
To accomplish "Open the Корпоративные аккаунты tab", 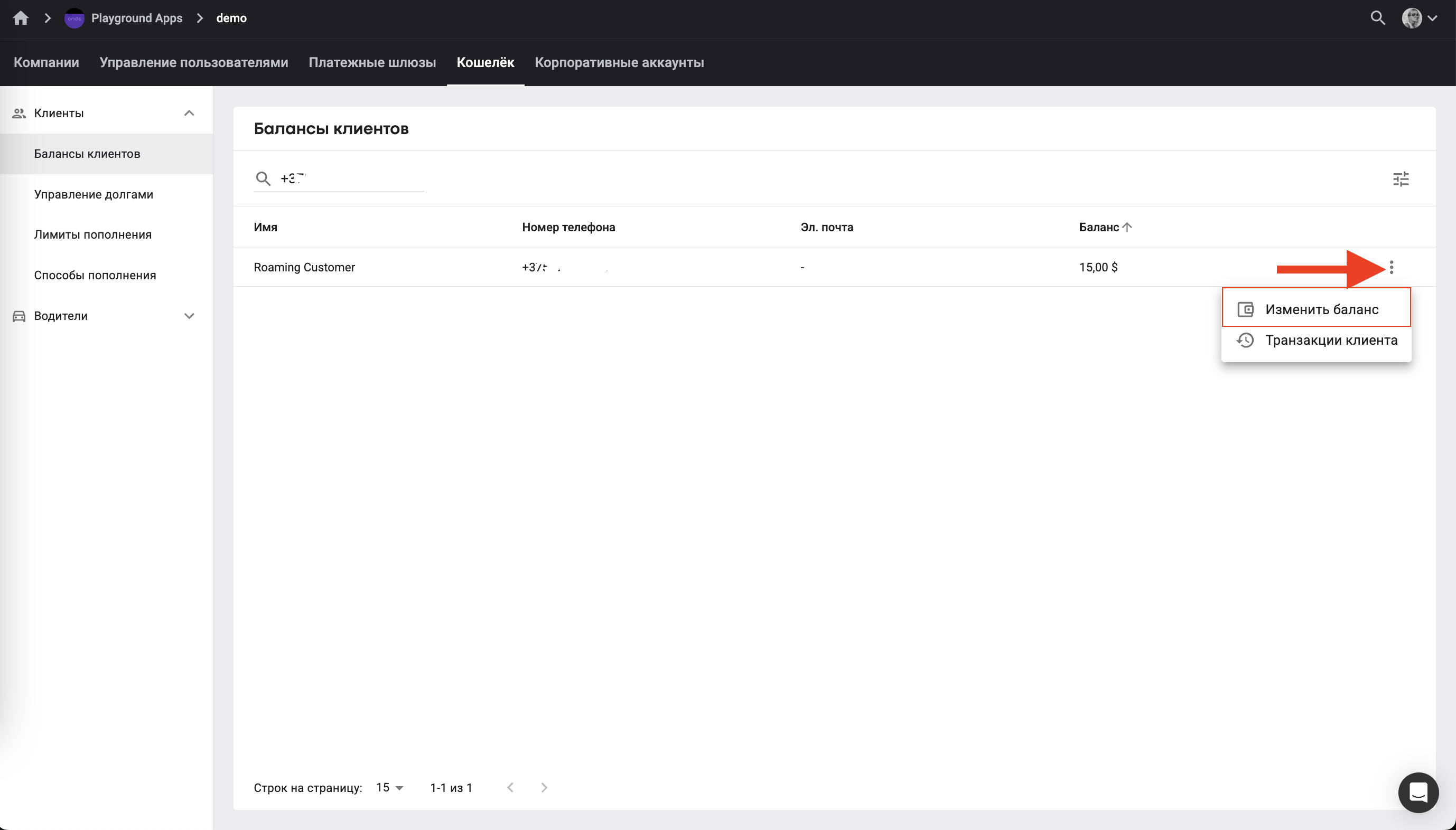I will 619,63.
